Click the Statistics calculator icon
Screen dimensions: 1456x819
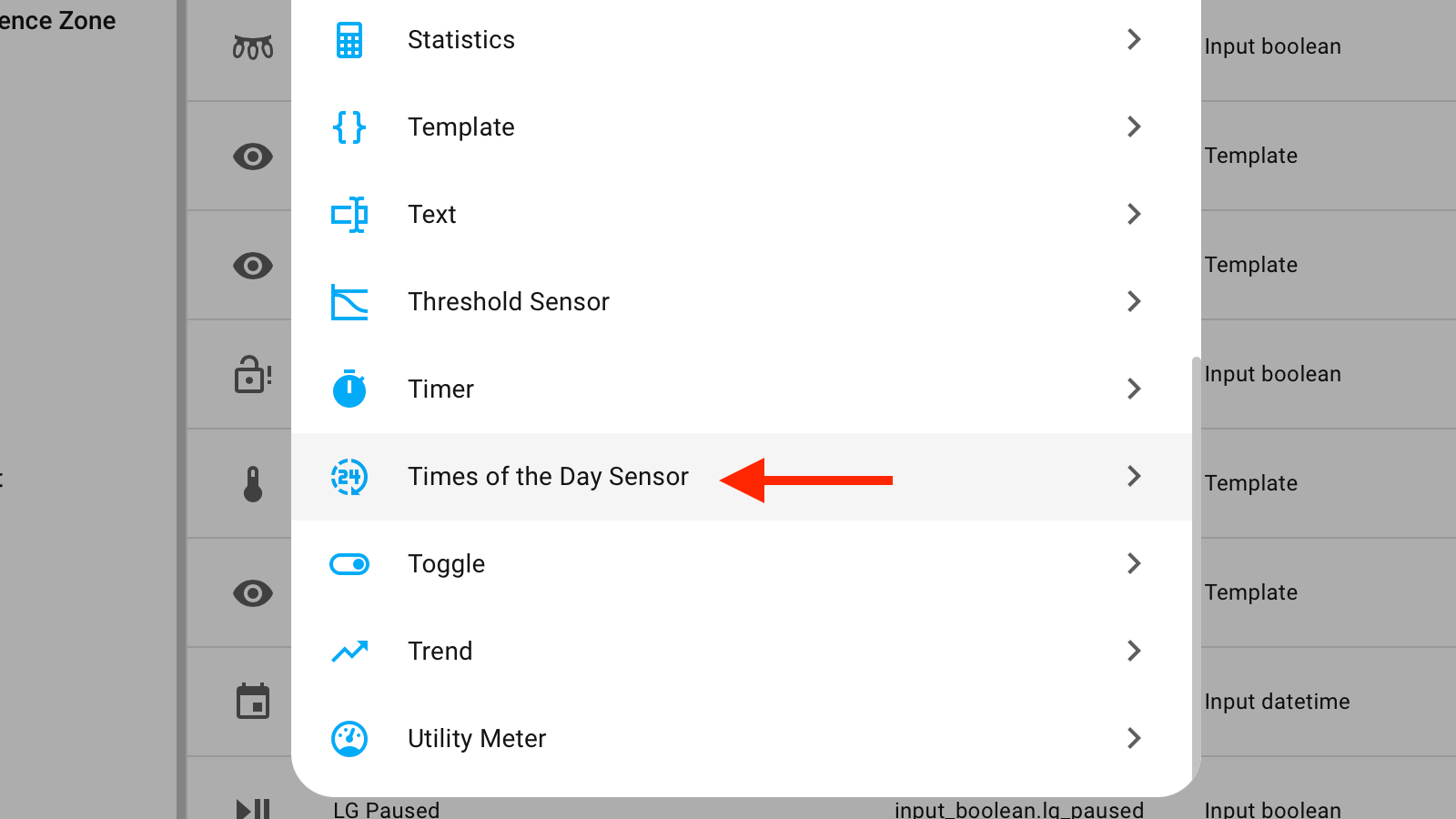[x=349, y=40]
